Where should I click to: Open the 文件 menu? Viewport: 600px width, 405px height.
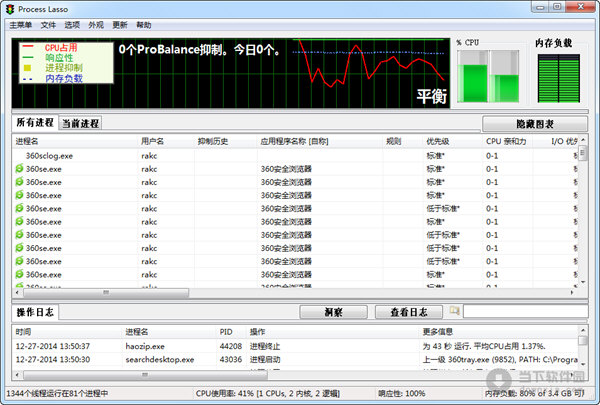[48, 25]
